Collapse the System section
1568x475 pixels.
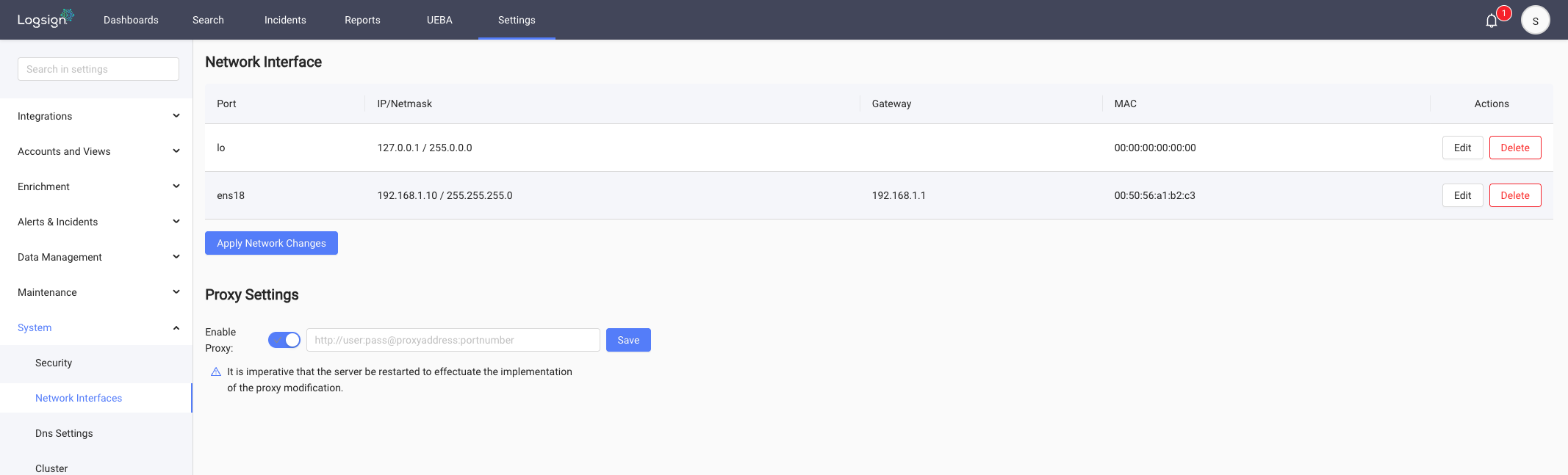(96, 327)
